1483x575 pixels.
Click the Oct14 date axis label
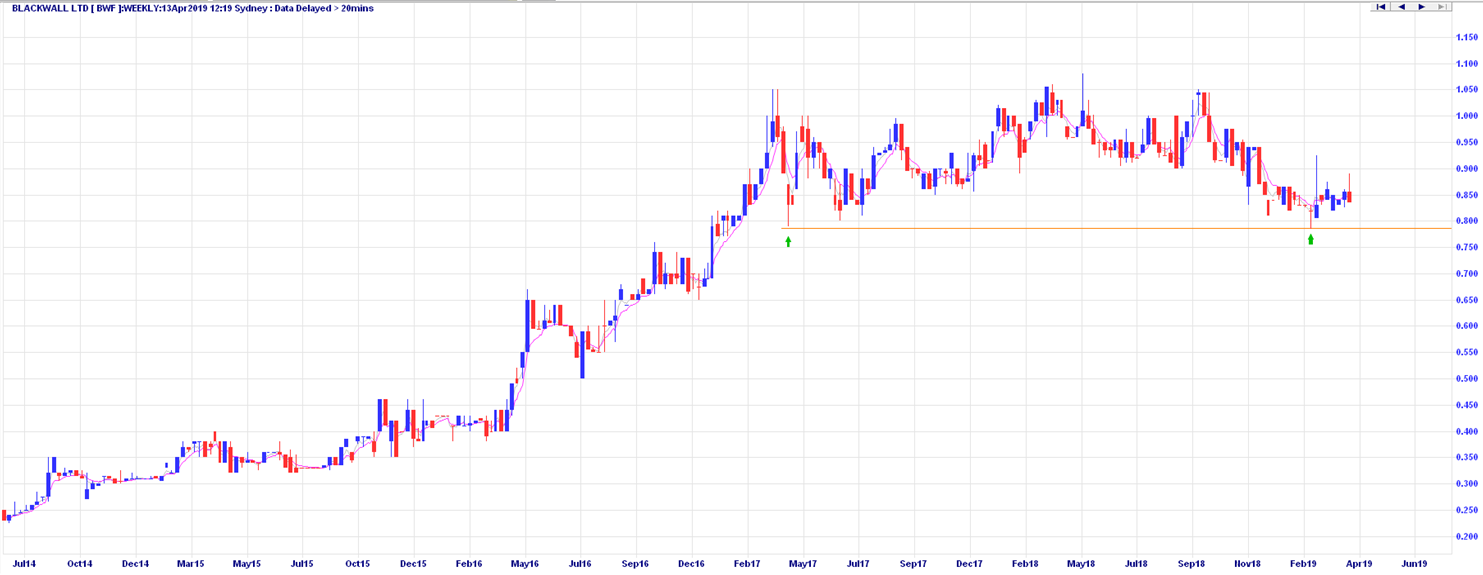(80, 564)
